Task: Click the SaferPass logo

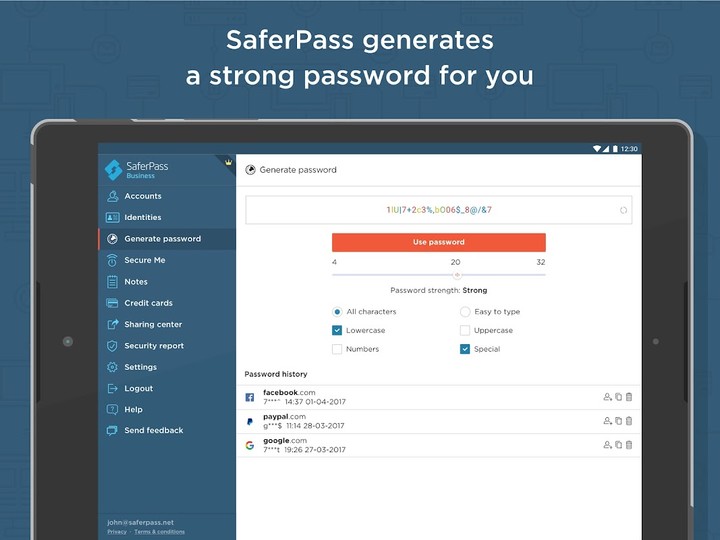Action: (136, 170)
